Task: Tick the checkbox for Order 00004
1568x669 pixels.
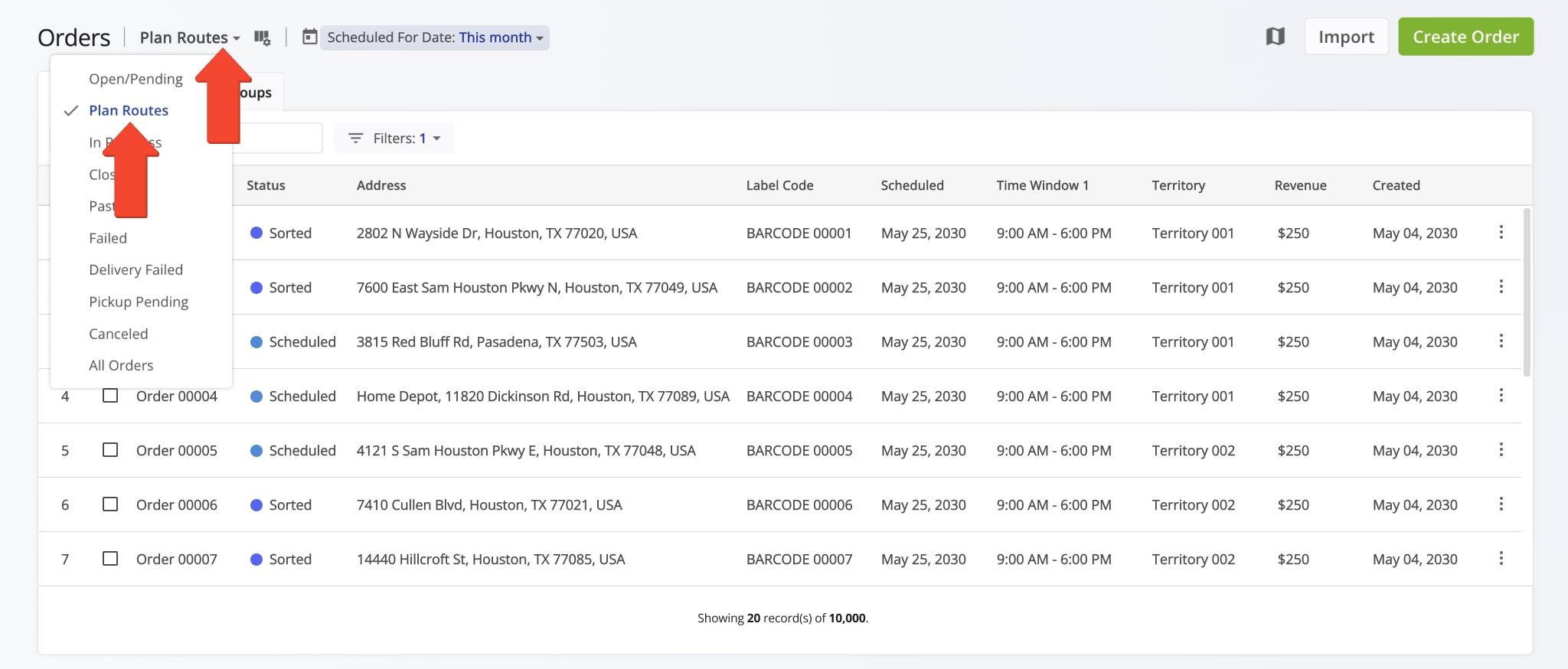Action: pos(110,396)
